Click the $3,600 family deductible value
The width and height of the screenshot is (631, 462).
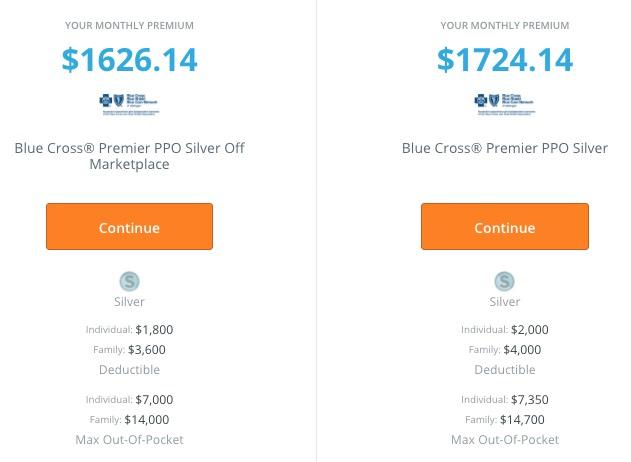click(x=147, y=350)
